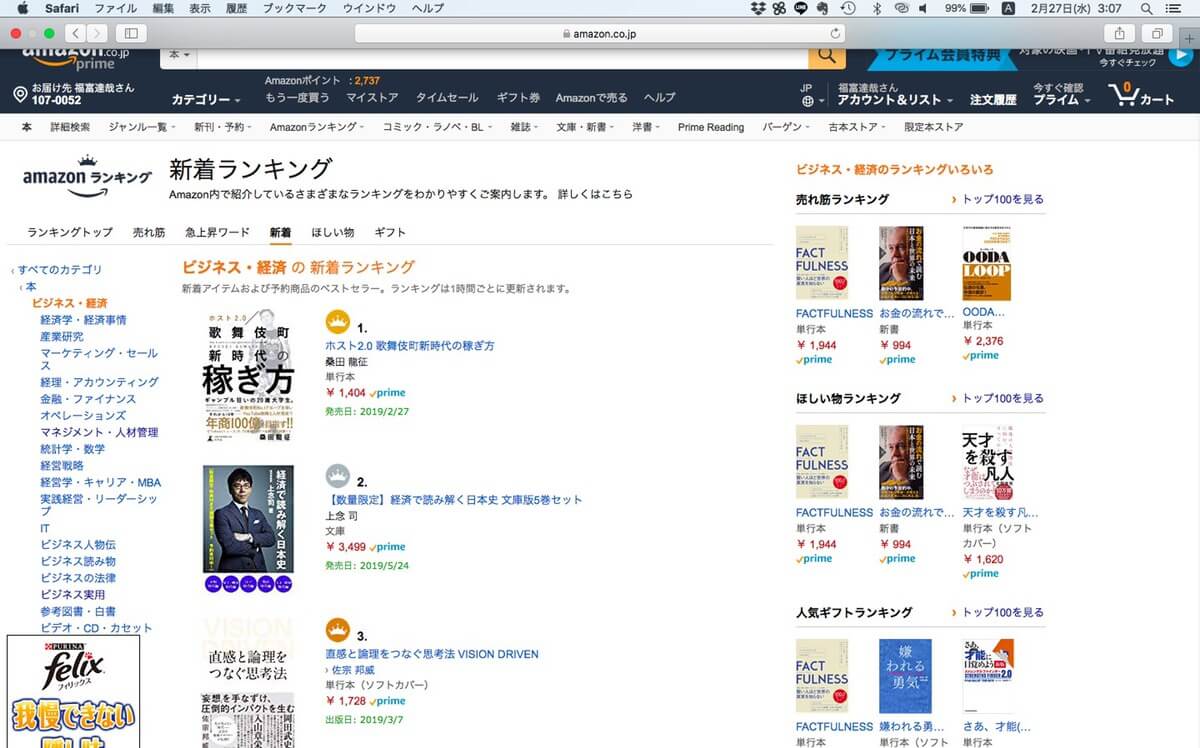This screenshot has width=1200, height=748.
Task: Expand the カテゴリー dropdown menu
Action: [205, 100]
